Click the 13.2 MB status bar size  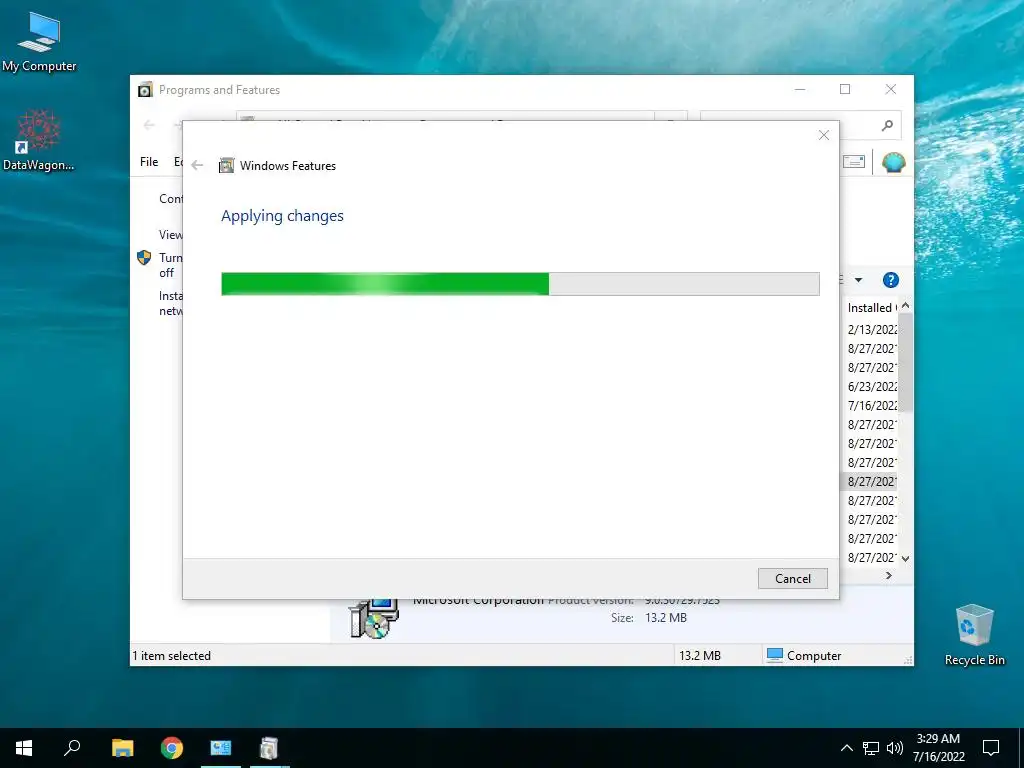click(699, 656)
